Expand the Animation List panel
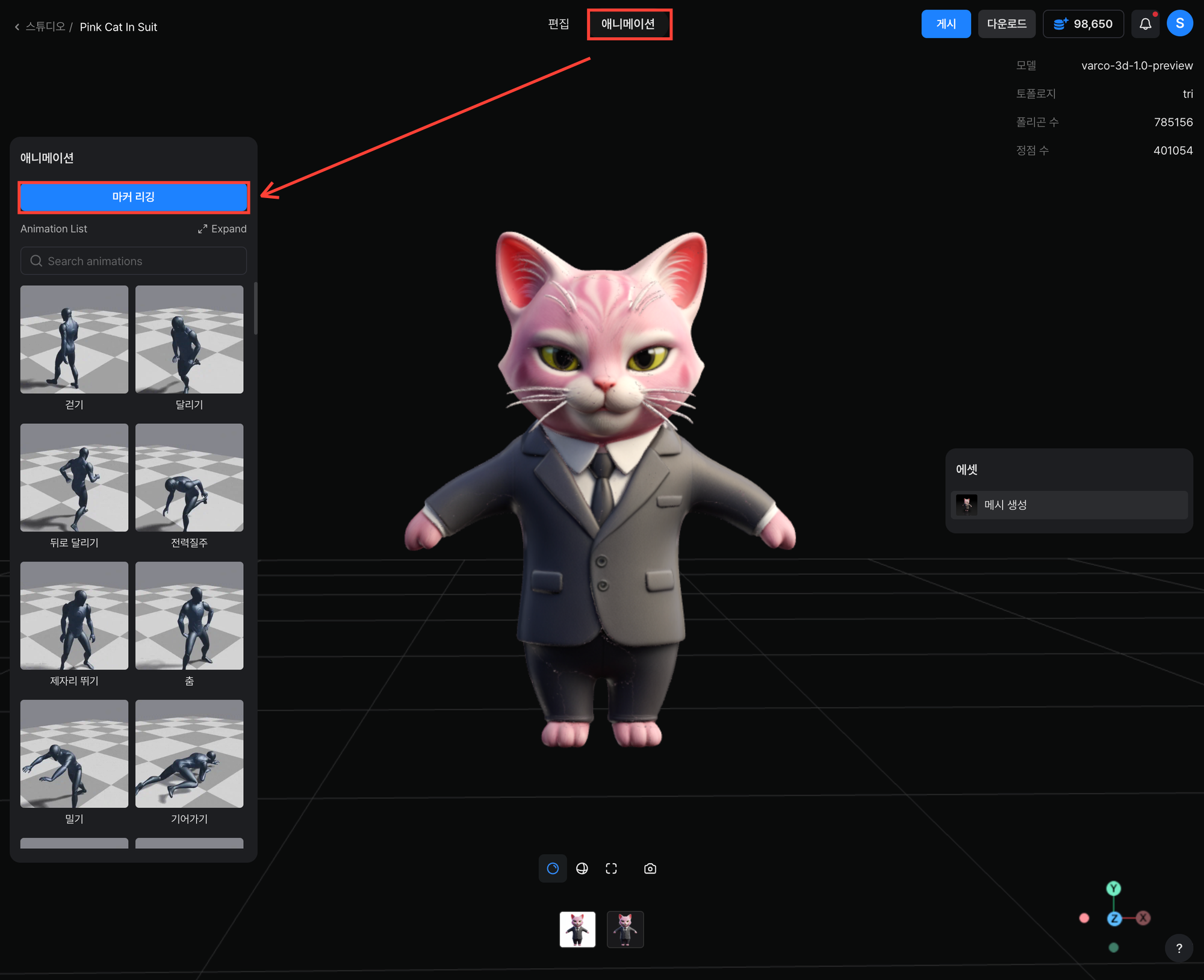1204x980 pixels. [222, 229]
